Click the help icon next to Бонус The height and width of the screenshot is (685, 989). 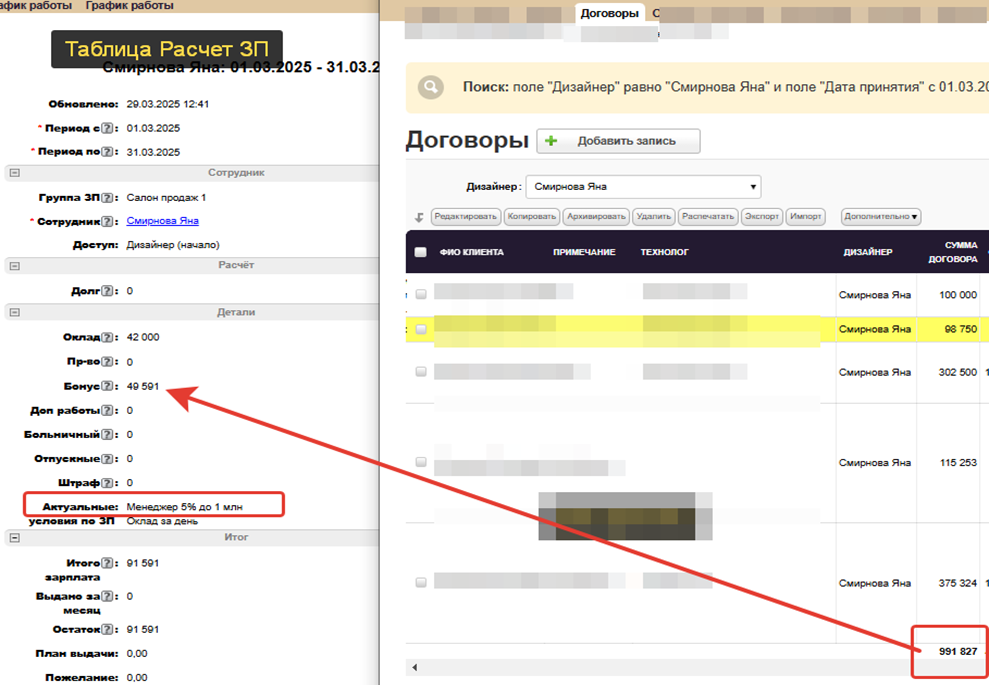click(106, 386)
